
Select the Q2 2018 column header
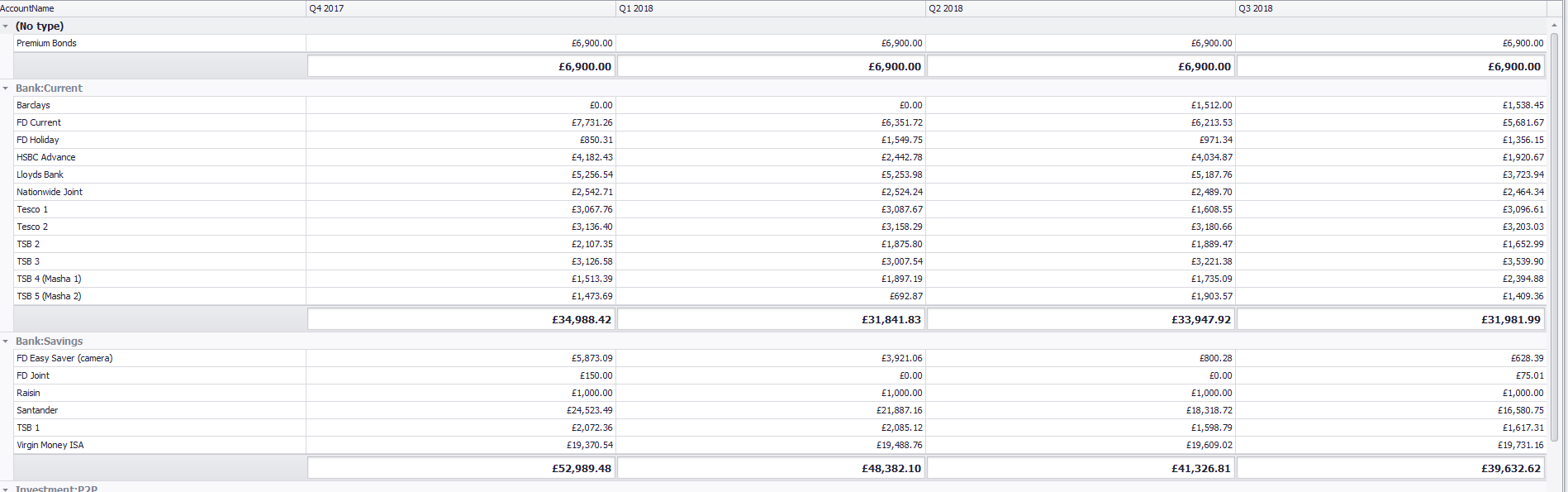pos(1080,8)
